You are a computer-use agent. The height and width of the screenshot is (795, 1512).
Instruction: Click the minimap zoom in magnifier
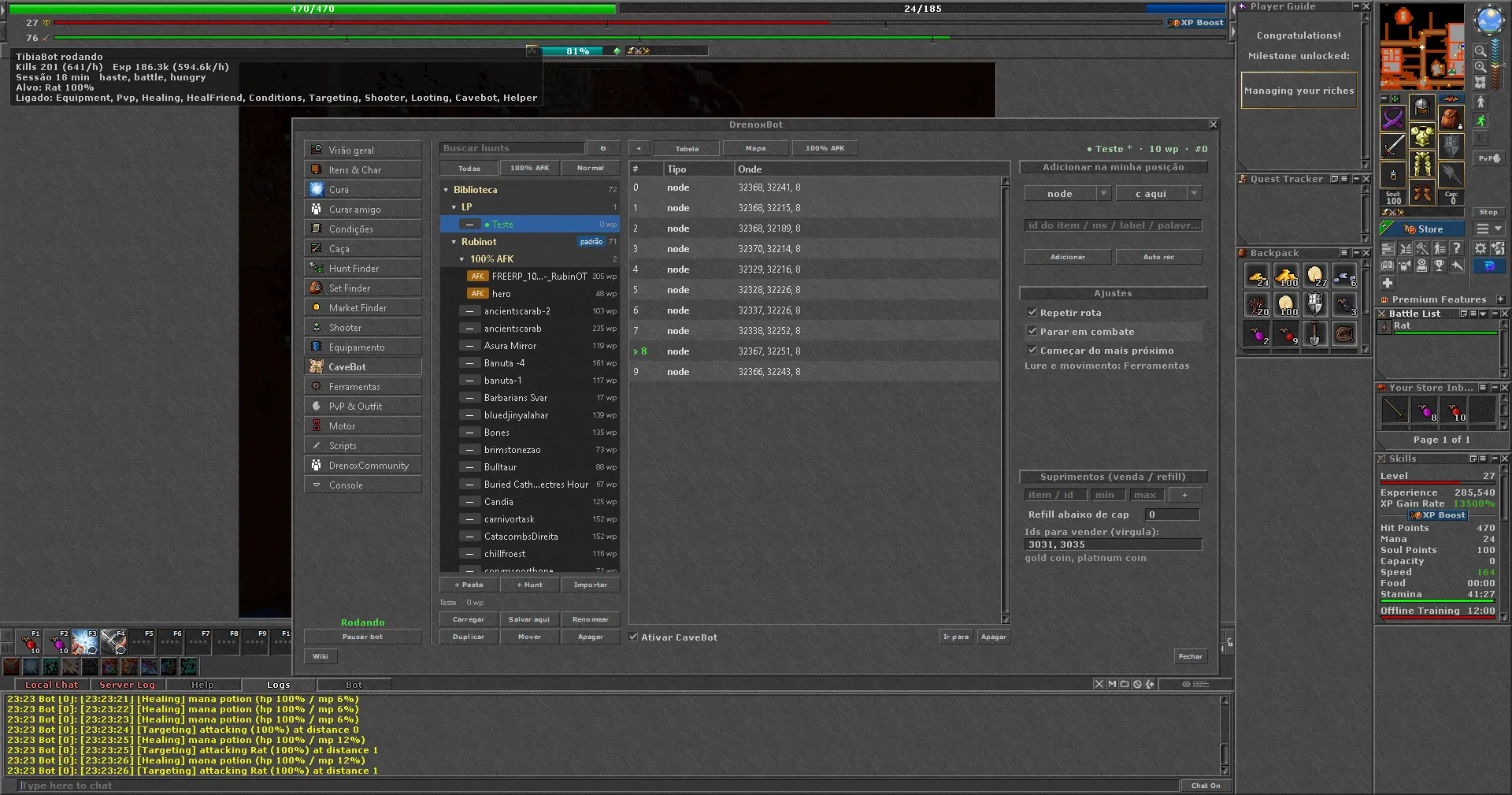1480,67
